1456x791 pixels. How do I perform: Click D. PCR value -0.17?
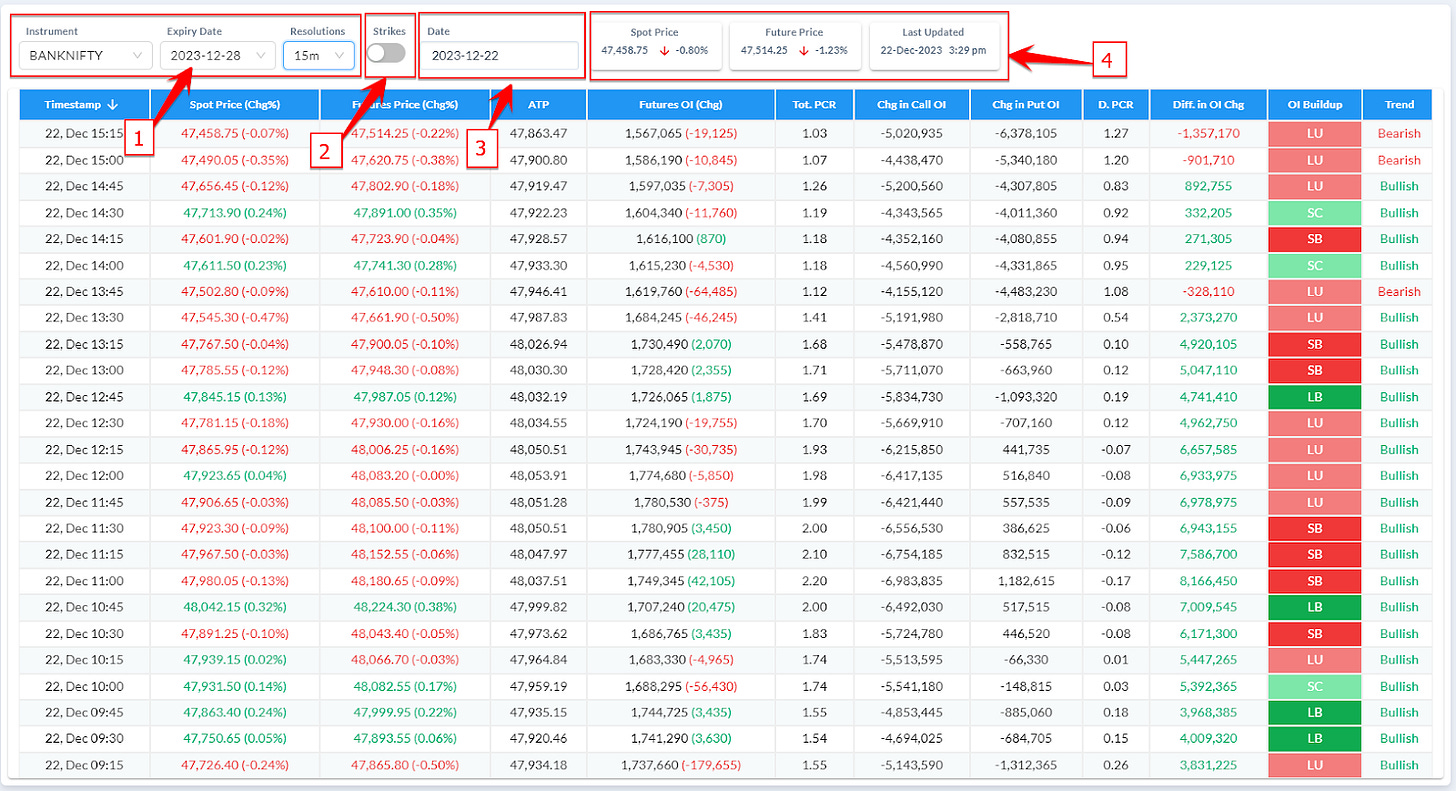1114,580
